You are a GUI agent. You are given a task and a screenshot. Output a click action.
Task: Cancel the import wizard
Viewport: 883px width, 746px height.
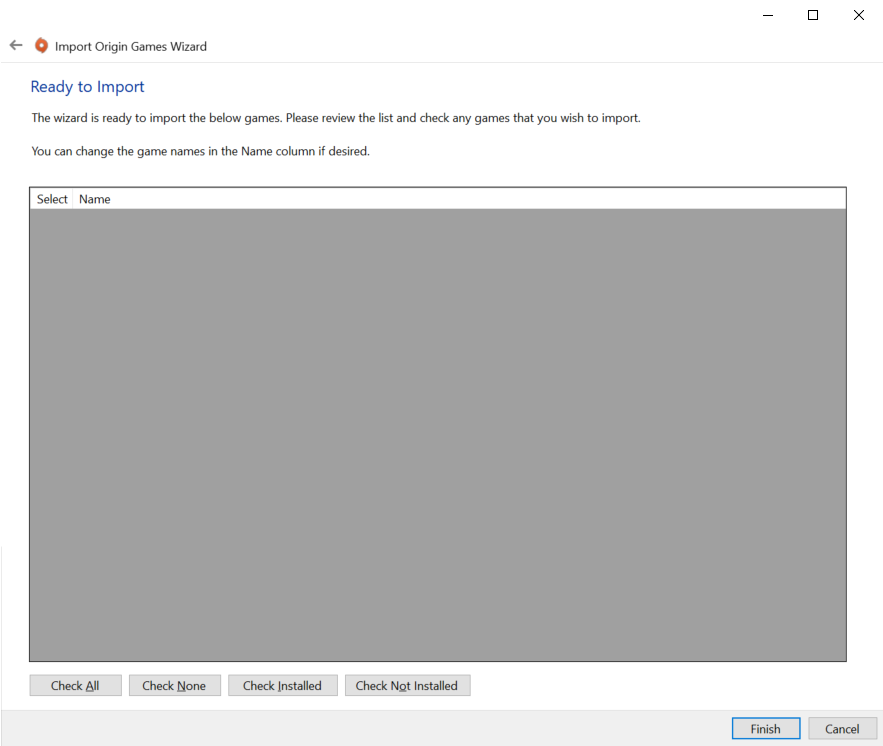click(x=842, y=729)
